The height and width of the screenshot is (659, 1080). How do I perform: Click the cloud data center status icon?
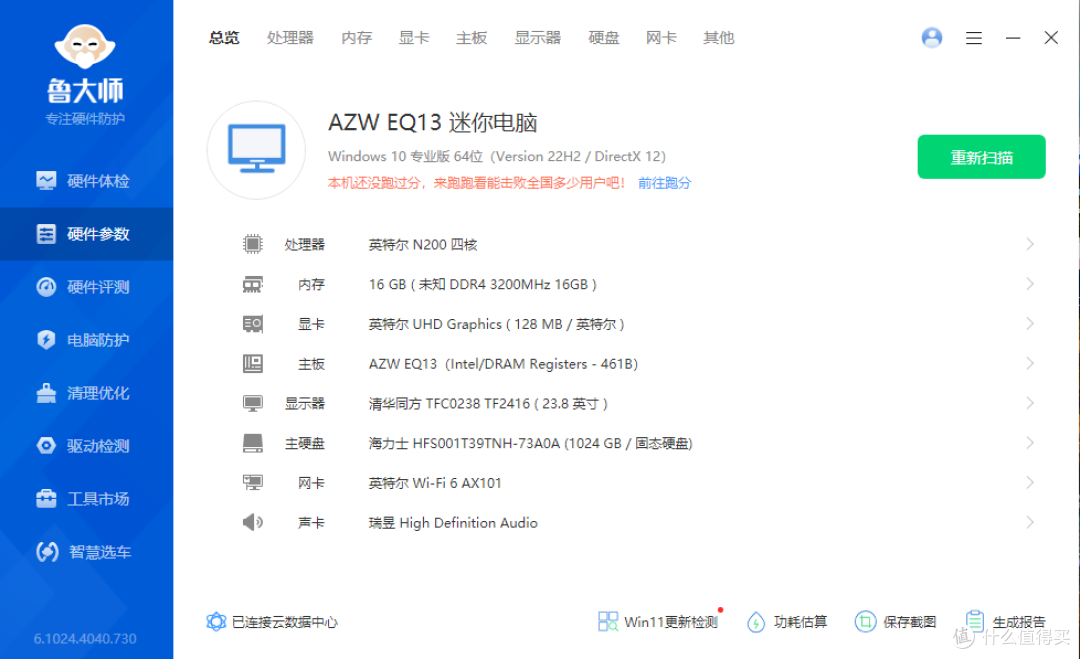point(216,622)
